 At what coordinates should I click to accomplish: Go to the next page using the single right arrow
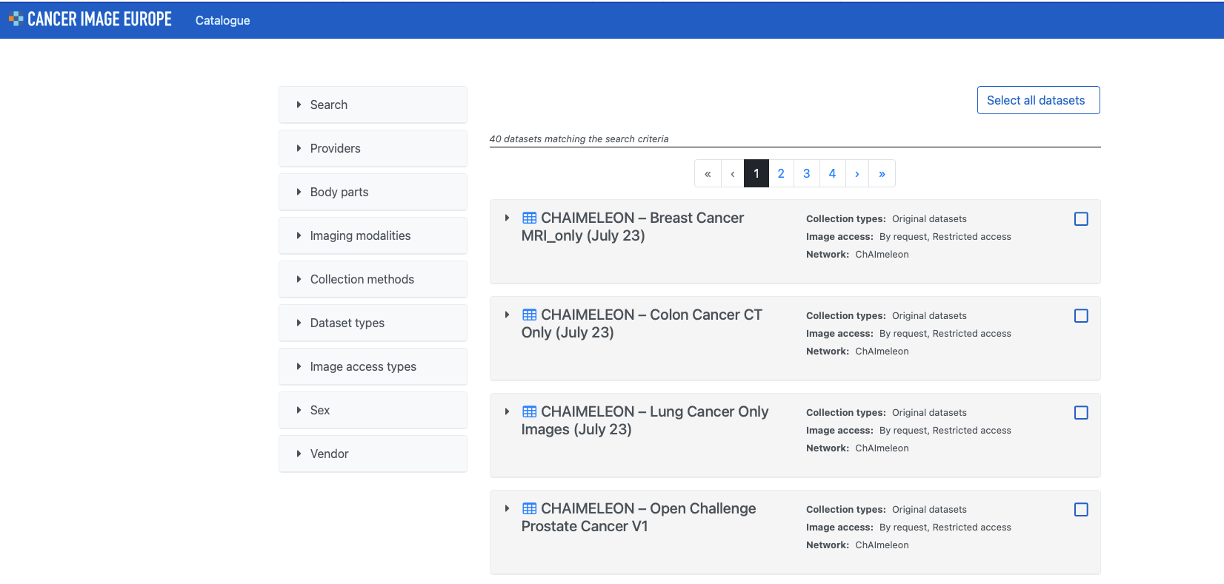857,174
